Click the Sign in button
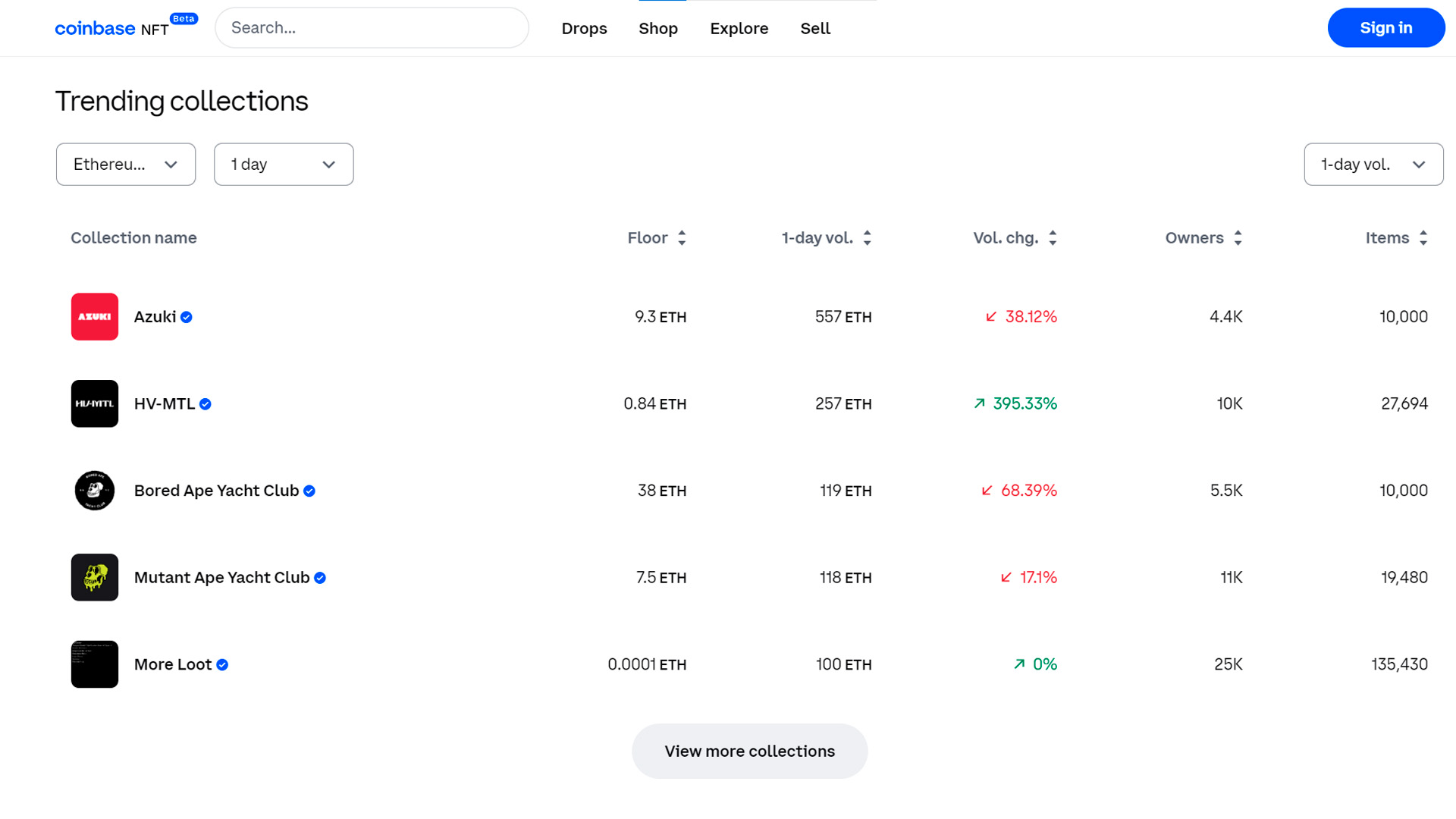This screenshot has height=819, width=1456. (1385, 28)
